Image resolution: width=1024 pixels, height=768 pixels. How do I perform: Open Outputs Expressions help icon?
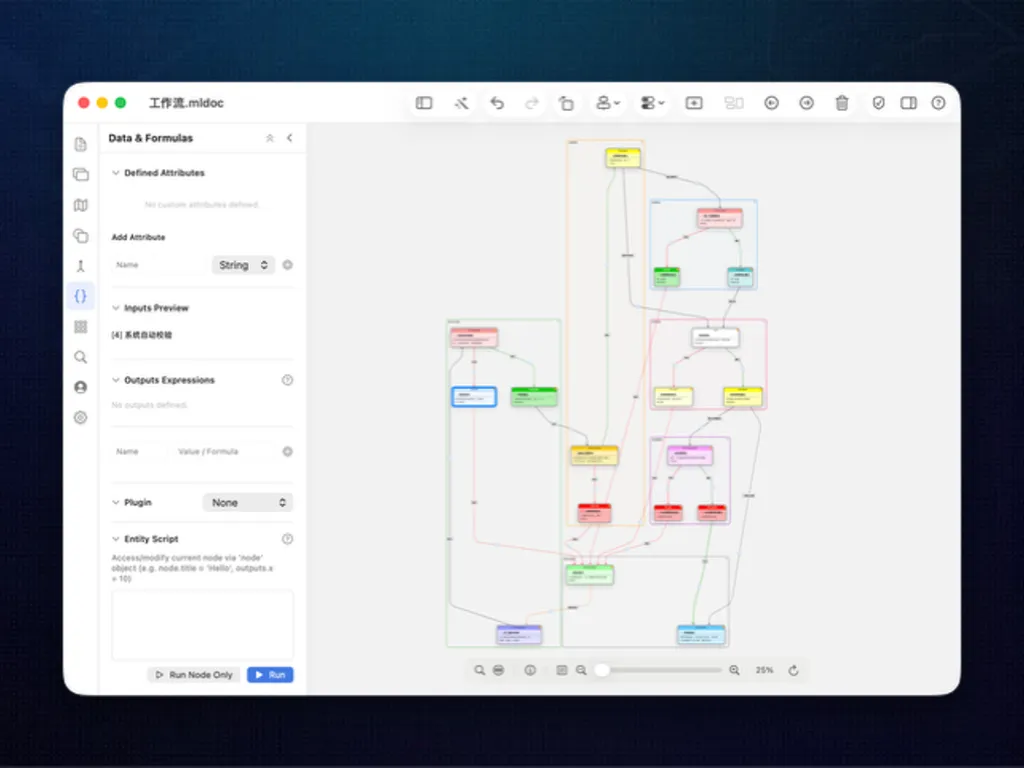coord(287,380)
